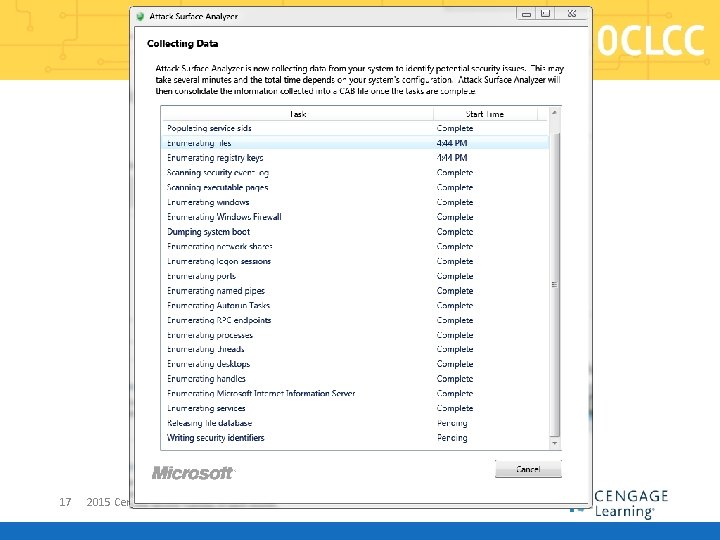The image size is (720, 540).
Task: Select the Enumerating threads row
Action: pos(355,349)
